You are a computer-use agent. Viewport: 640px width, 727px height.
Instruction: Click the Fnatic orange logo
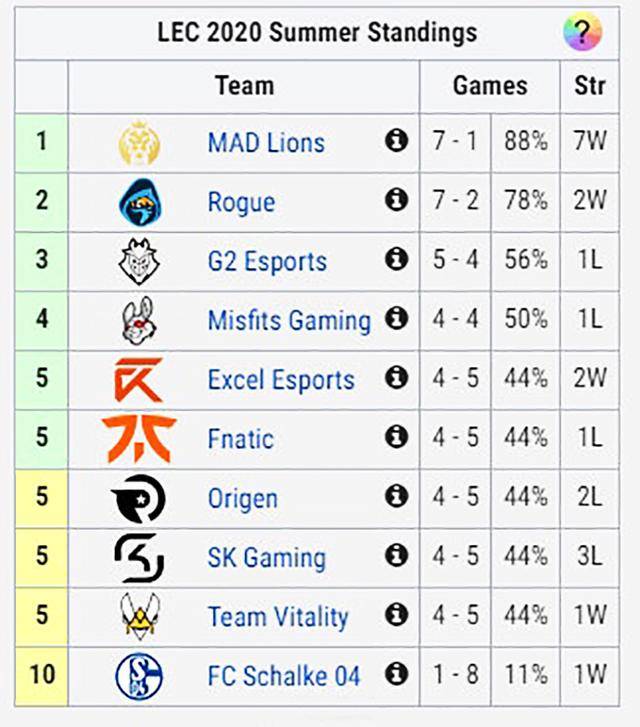point(138,439)
